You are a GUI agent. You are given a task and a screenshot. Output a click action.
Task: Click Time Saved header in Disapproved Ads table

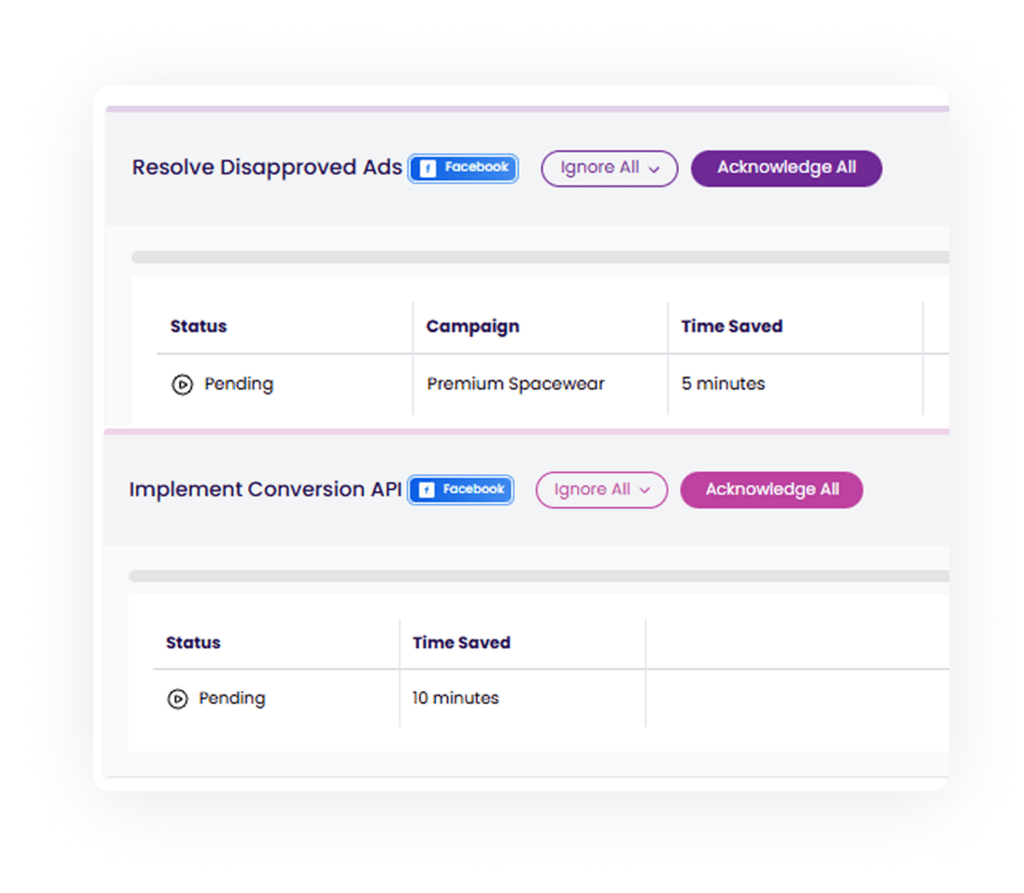point(731,326)
